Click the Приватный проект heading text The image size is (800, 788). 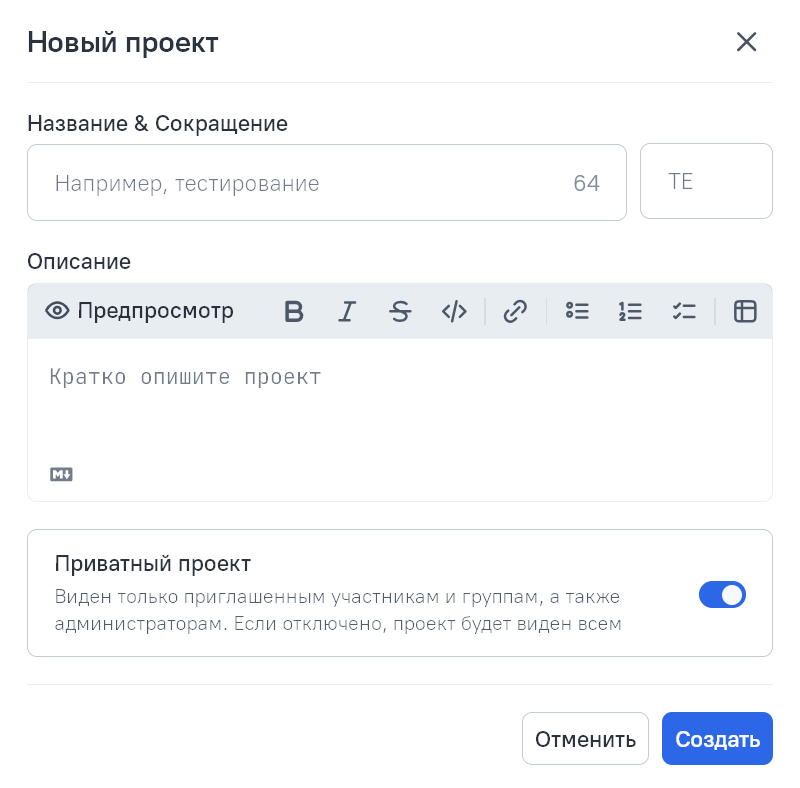pyautogui.click(x=153, y=562)
